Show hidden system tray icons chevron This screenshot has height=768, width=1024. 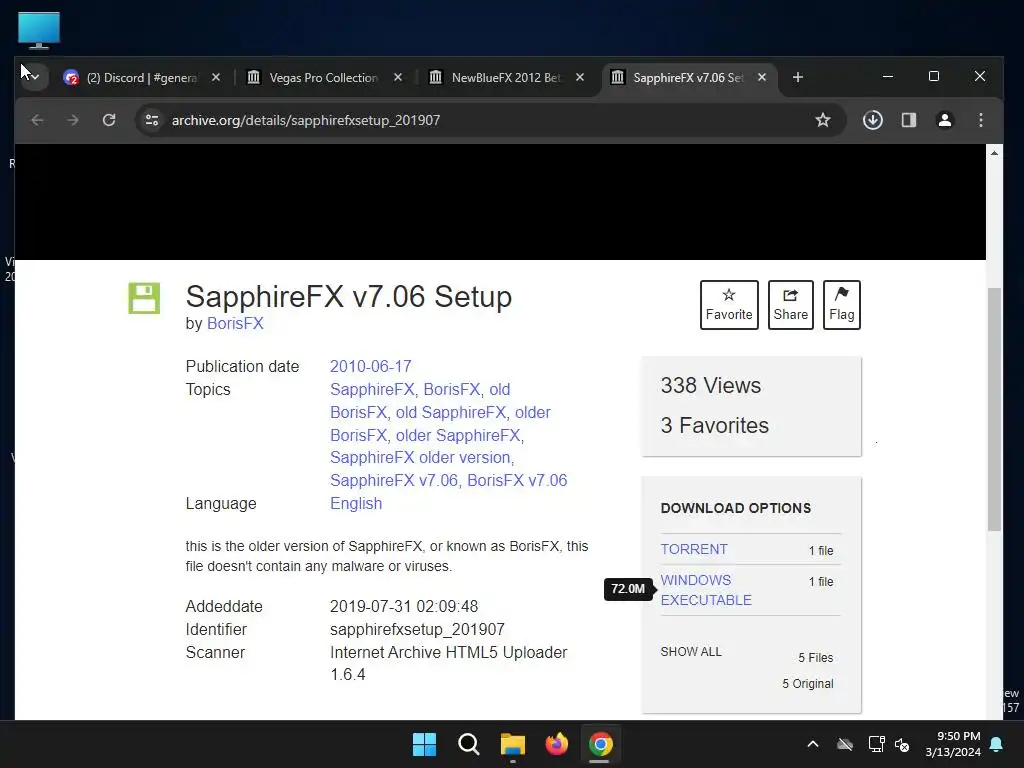pyautogui.click(x=812, y=744)
